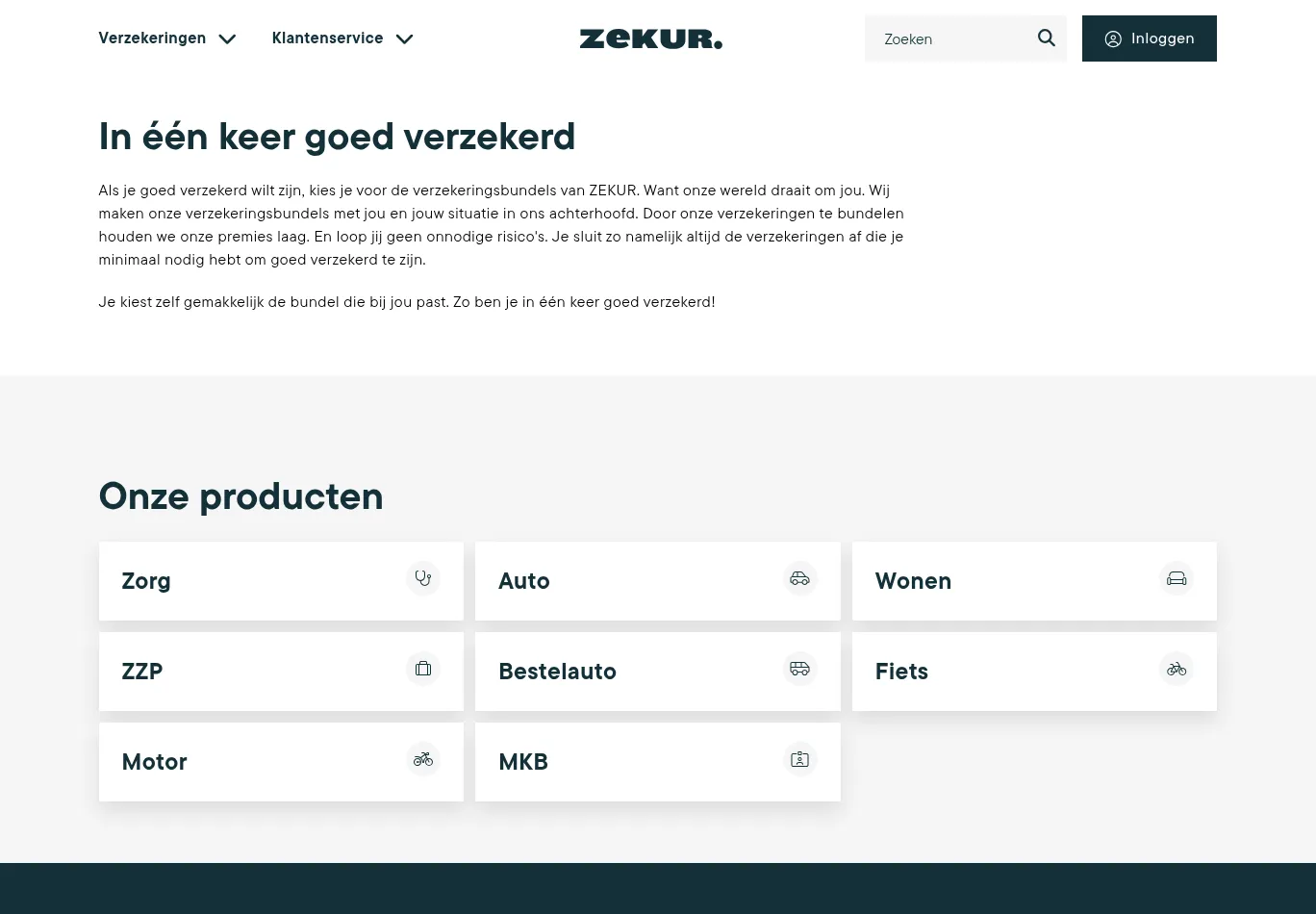
Task: Select the Bestelauto product title
Action: pyautogui.click(x=557, y=672)
